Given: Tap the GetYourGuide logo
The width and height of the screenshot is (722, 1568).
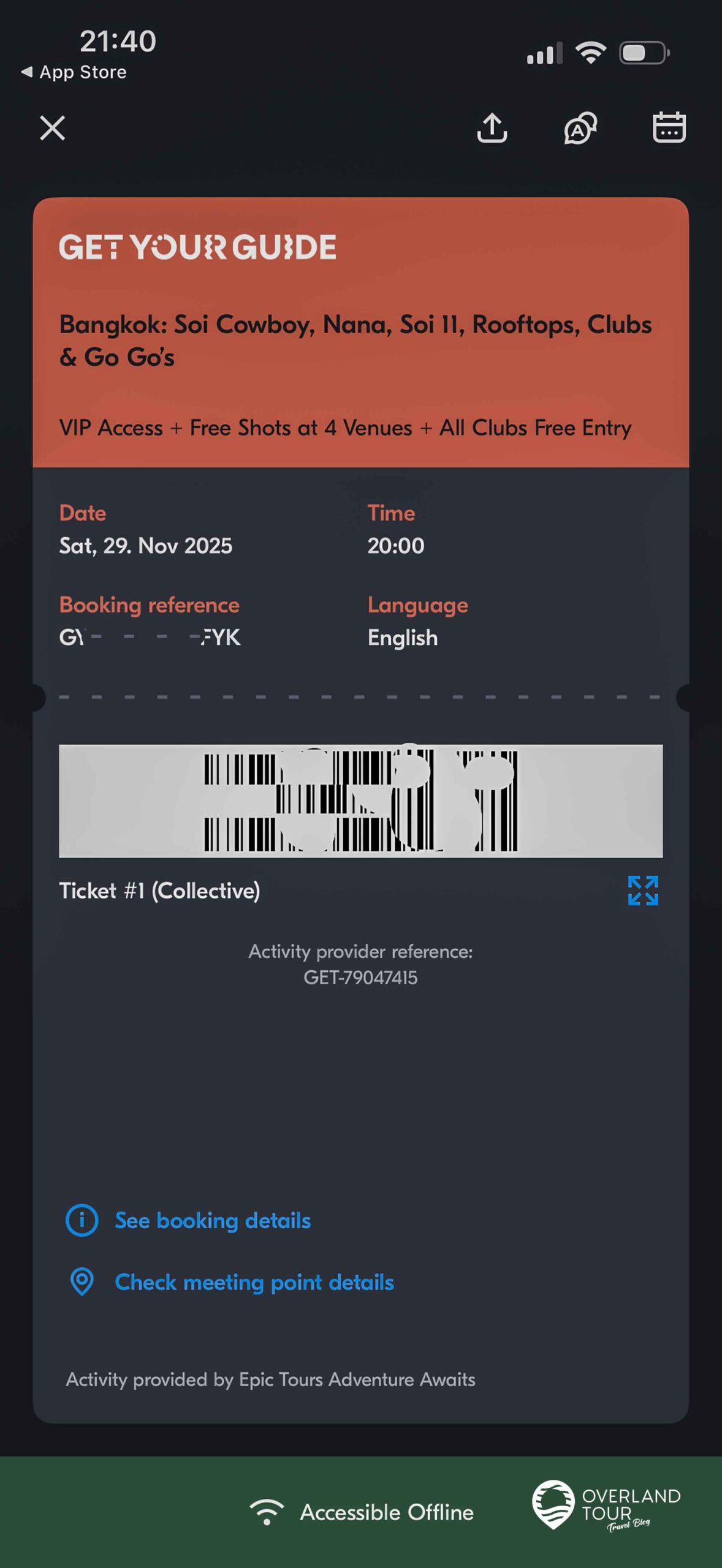Looking at the screenshot, I should pos(197,247).
